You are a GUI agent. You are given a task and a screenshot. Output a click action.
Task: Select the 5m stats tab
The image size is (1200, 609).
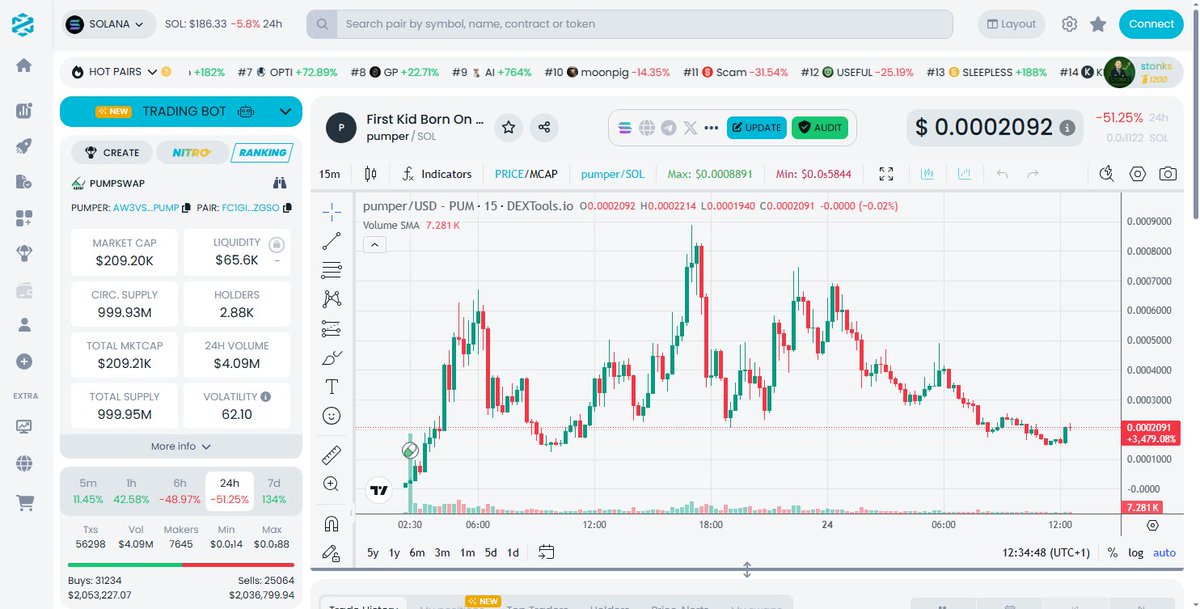[x=88, y=490]
